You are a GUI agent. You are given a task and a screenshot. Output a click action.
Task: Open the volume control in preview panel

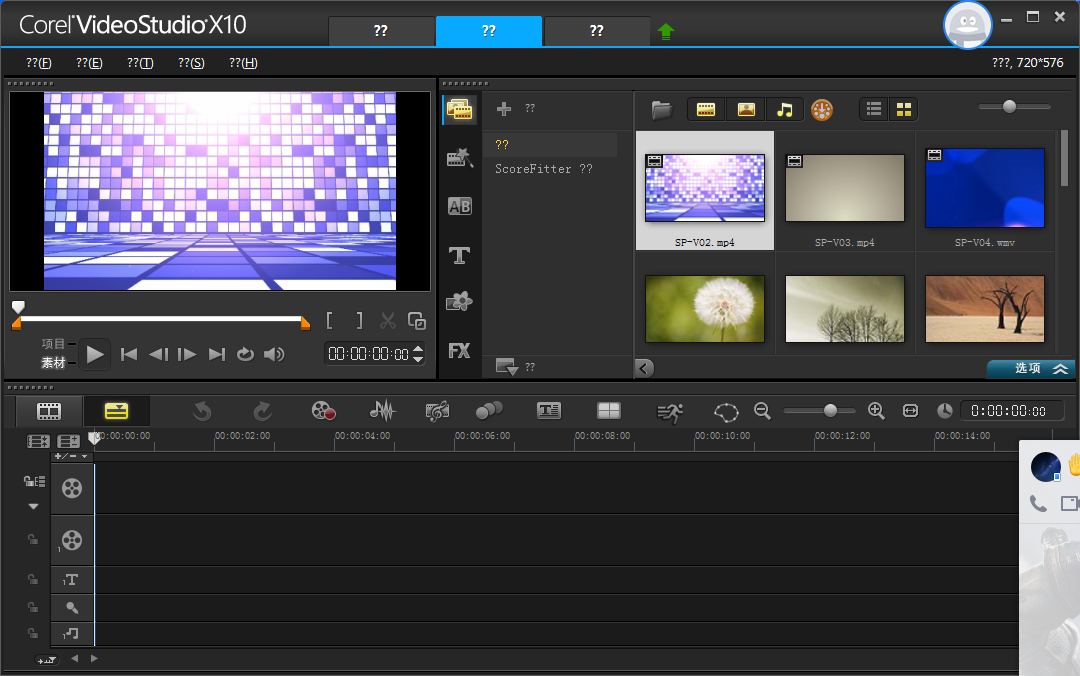[274, 354]
